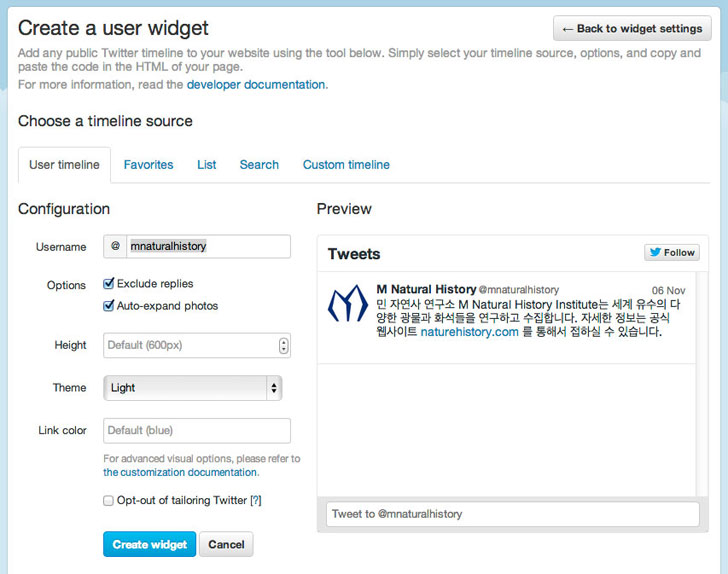Enable Opt-out of tailoring Twitter
728x574 pixels.
coord(109,500)
